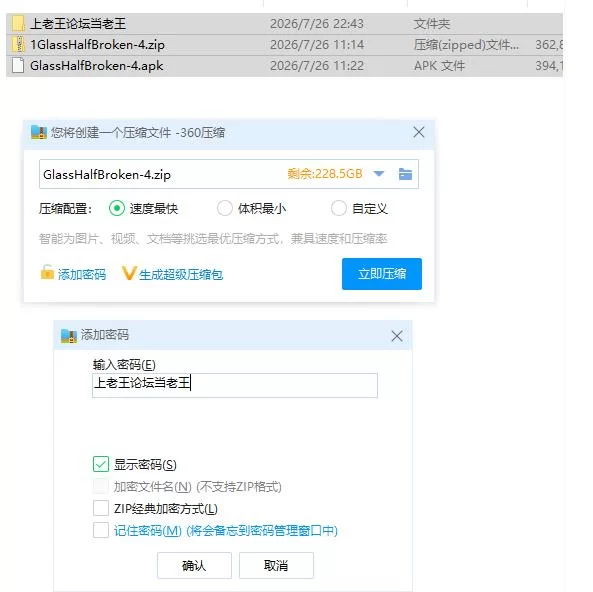Click the 360压缩 logo in the compression dialog title
The height and width of the screenshot is (592, 593).
39,132
